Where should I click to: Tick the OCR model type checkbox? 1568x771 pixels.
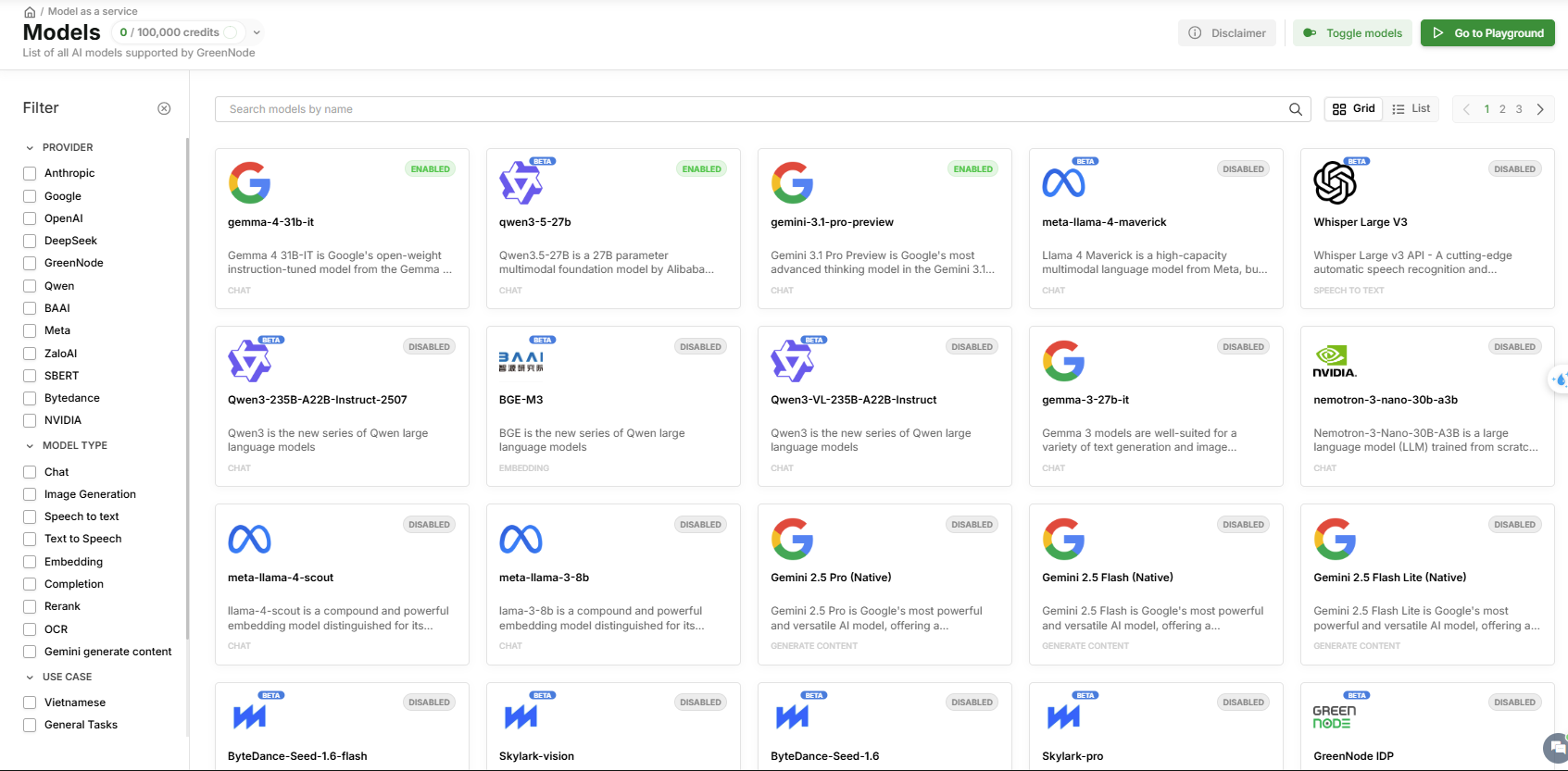coord(30,629)
